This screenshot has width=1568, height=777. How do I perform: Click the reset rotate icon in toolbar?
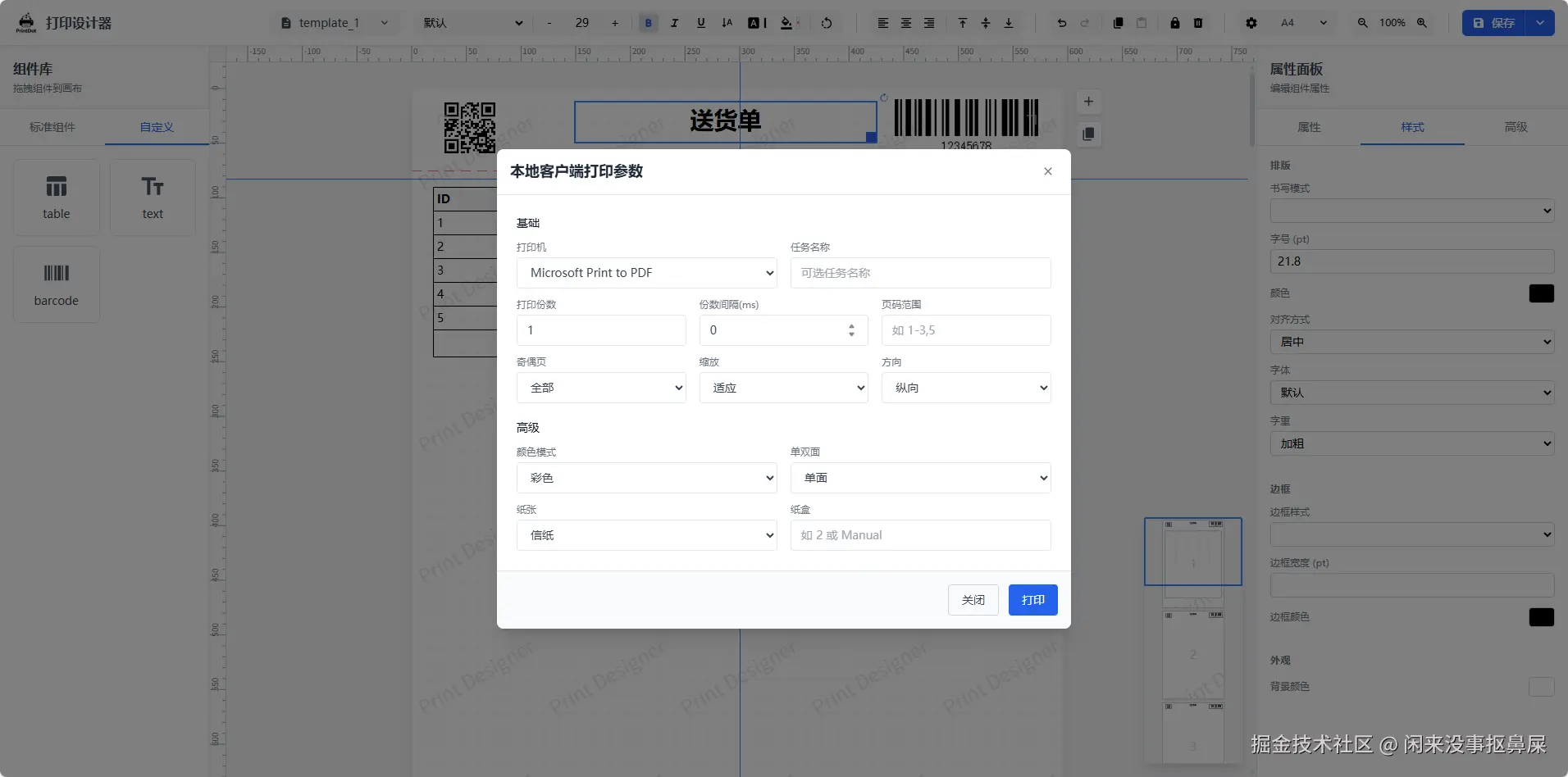[x=827, y=23]
